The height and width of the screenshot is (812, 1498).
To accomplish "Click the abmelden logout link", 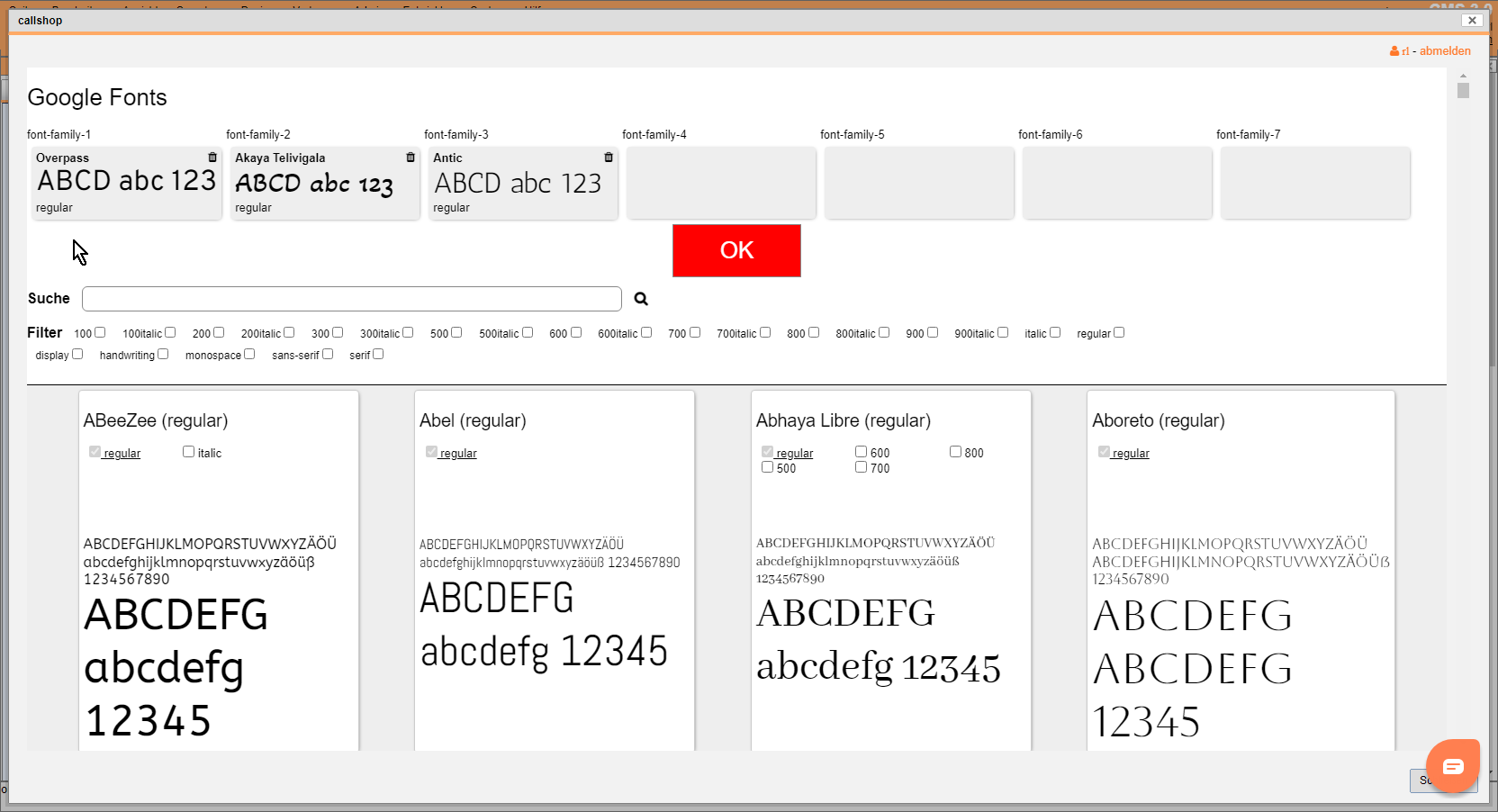I will [1445, 51].
